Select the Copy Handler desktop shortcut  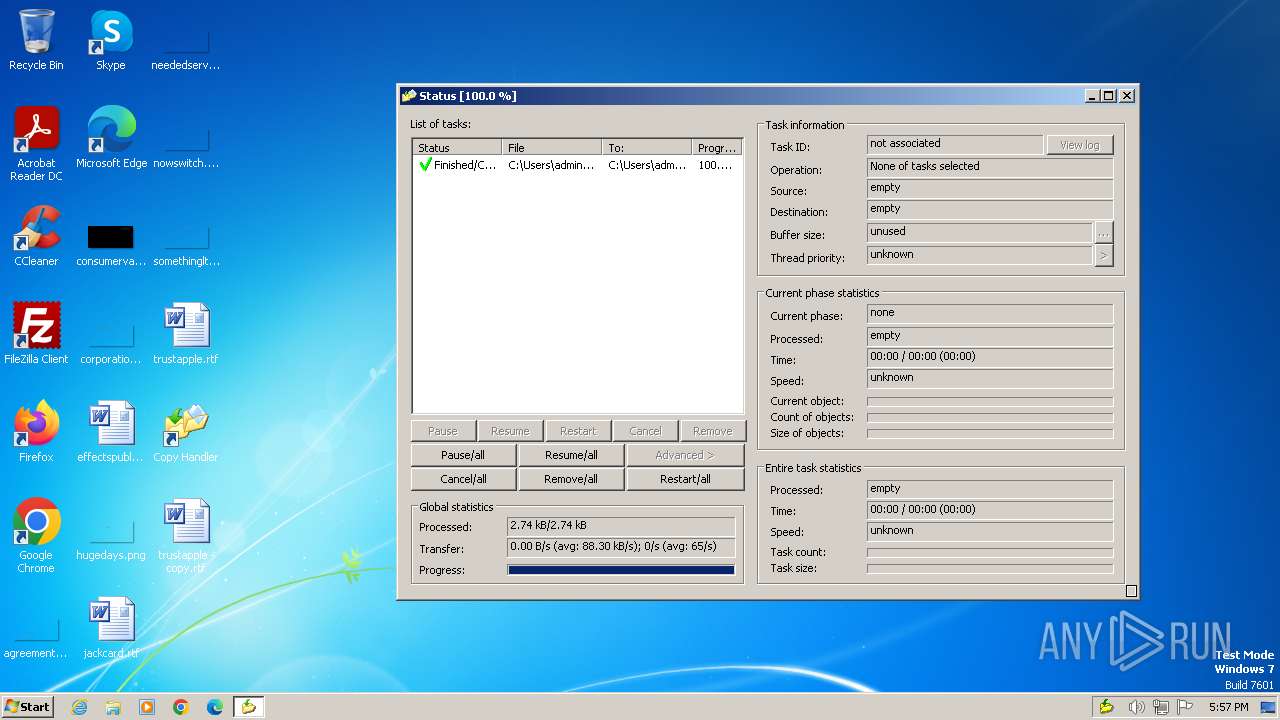pyautogui.click(x=186, y=432)
